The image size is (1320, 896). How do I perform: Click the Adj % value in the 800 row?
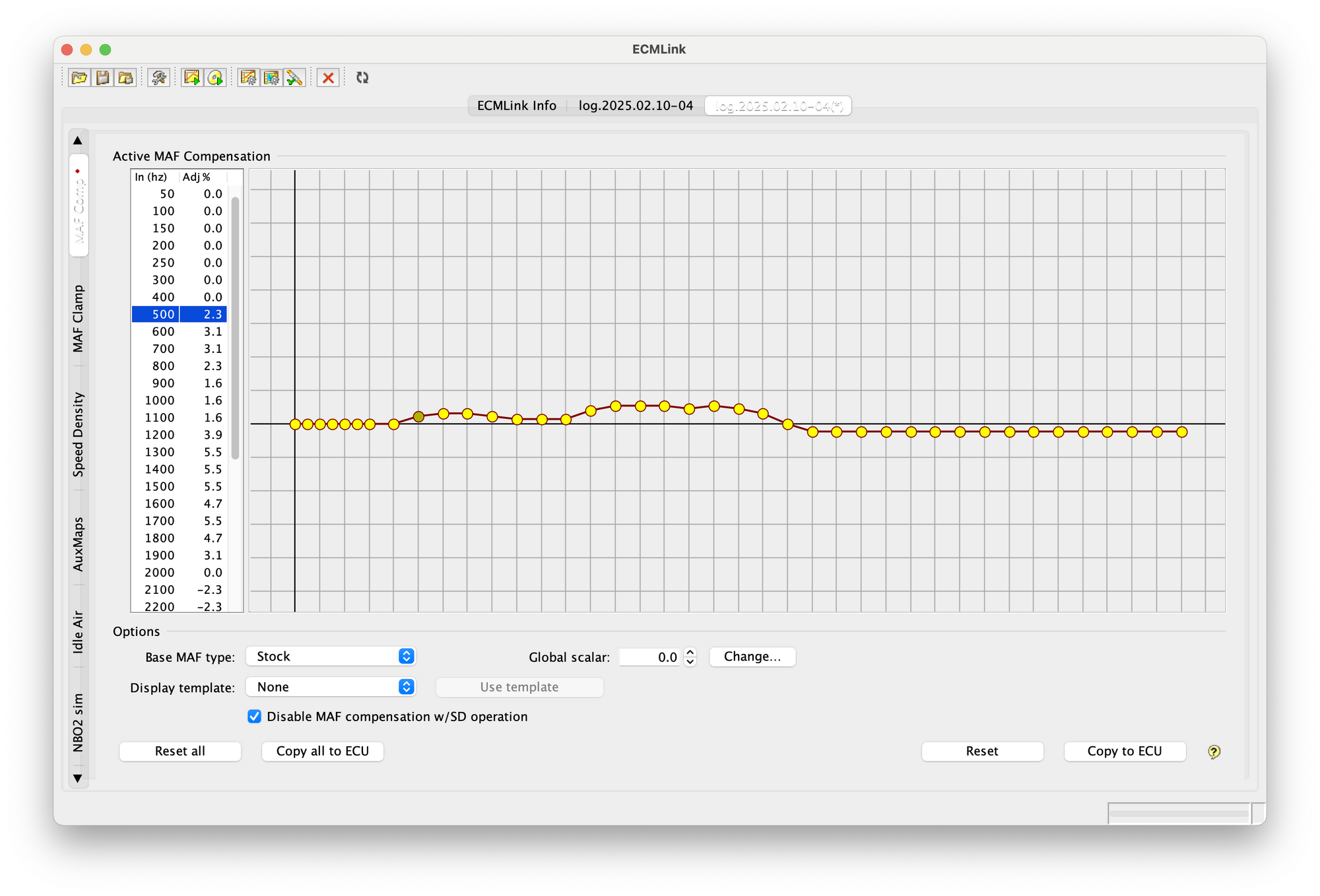pos(203,366)
